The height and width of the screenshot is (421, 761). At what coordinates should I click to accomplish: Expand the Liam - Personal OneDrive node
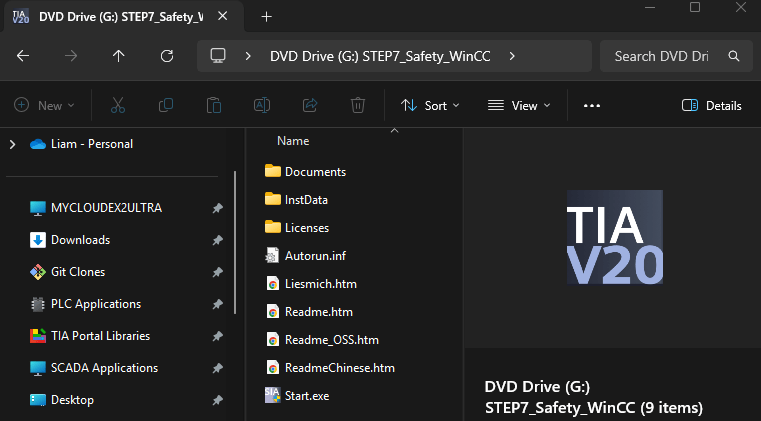tap(12, 144)
